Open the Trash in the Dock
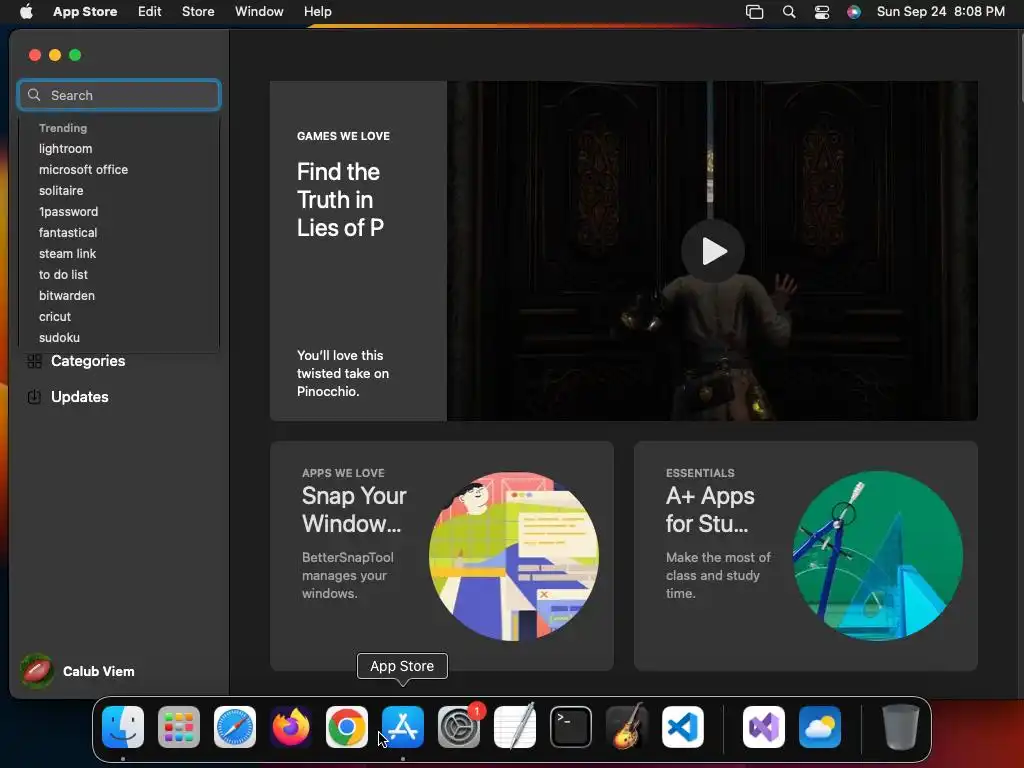Screen dimensions: 1024x768 (x=901, y=727)
